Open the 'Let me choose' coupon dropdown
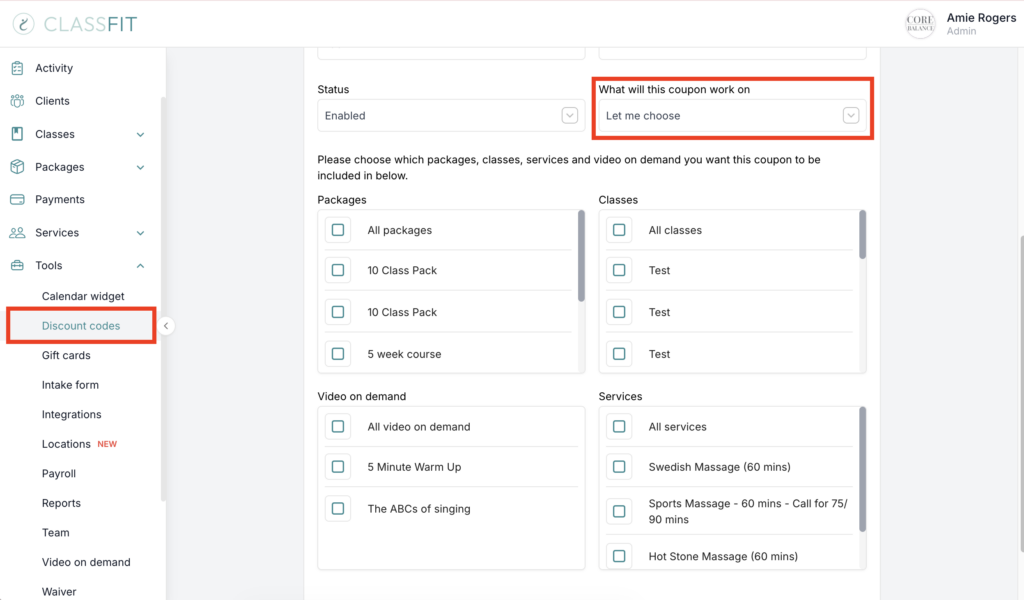The width and height of the screenshot is (1024, 600). (x=732, y=116)
